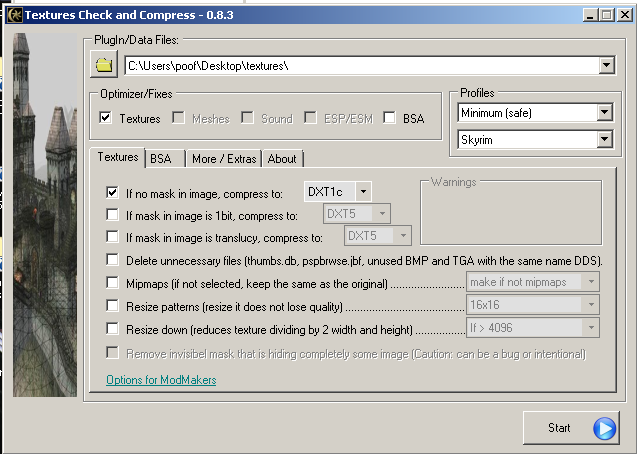Click the textures folder path field
The height and width of the screenshot is (454, 637).
tap(362, 65)
